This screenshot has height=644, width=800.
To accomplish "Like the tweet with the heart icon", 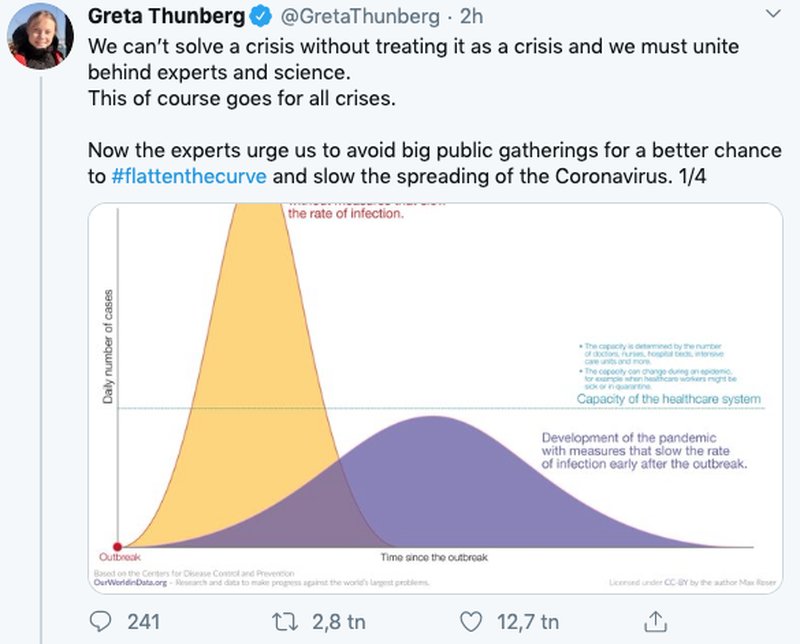I will [470, 622].
